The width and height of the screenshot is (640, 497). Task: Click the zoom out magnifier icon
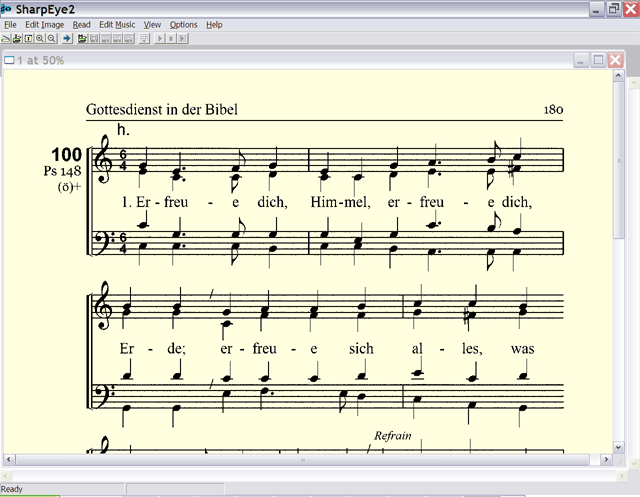[51, 39]
